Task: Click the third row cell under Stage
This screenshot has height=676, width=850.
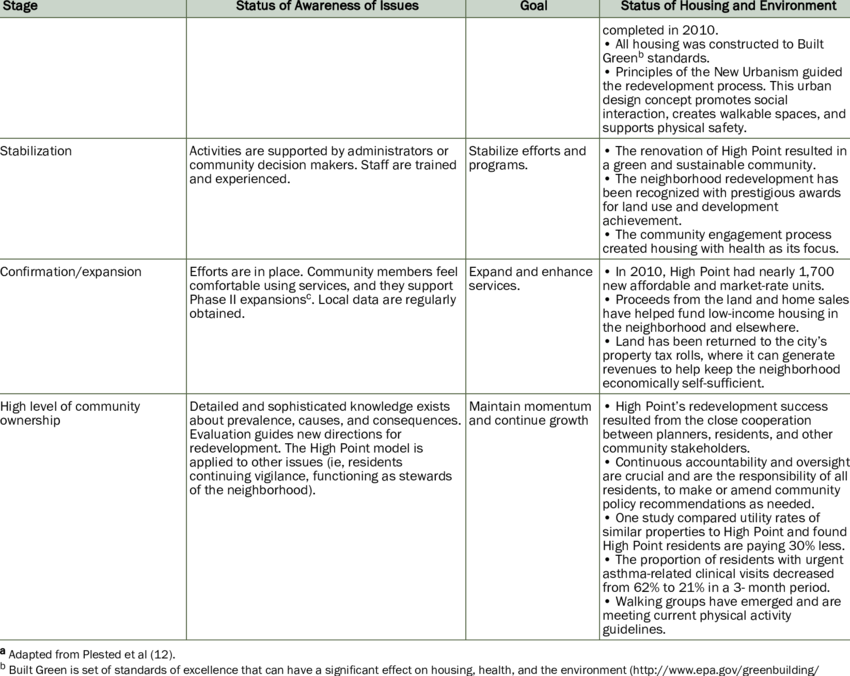Action: [x=92, y=325]
